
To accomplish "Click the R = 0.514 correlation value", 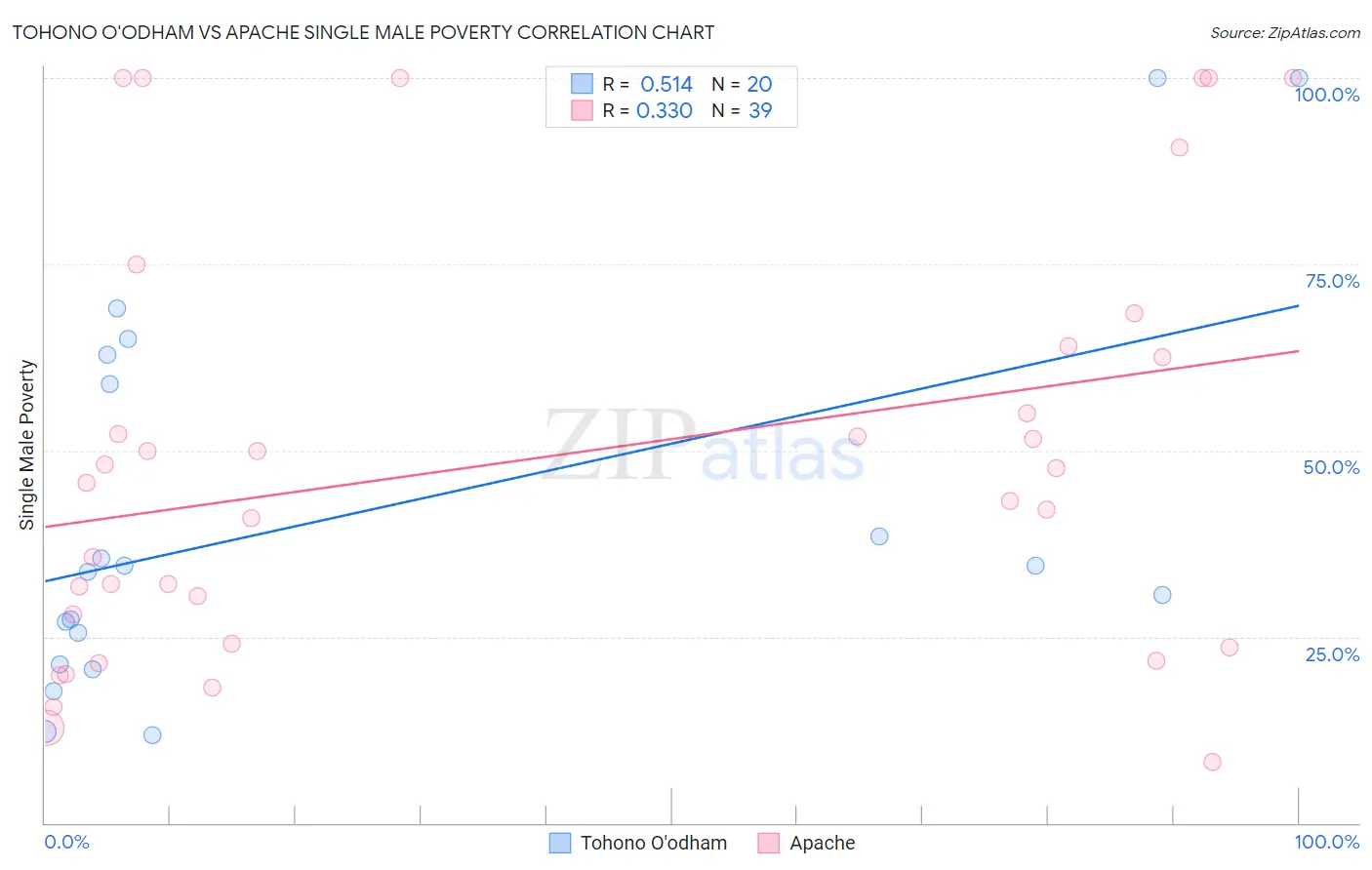I will pyautogui.click(x=648, y=84).
